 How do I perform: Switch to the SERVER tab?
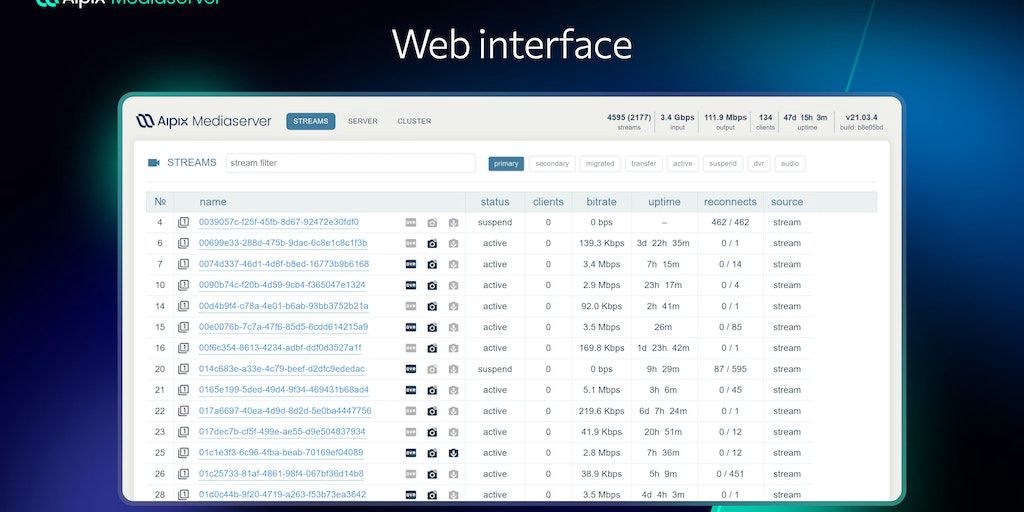click(x=362, y=121)
